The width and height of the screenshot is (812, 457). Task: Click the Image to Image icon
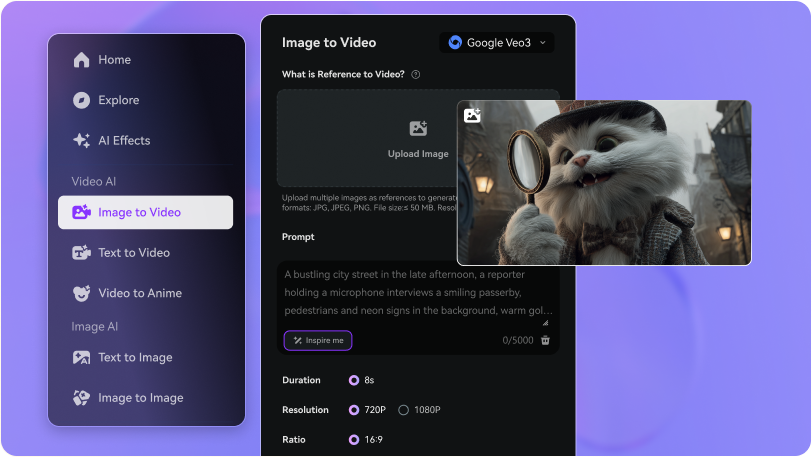point(81,398)
